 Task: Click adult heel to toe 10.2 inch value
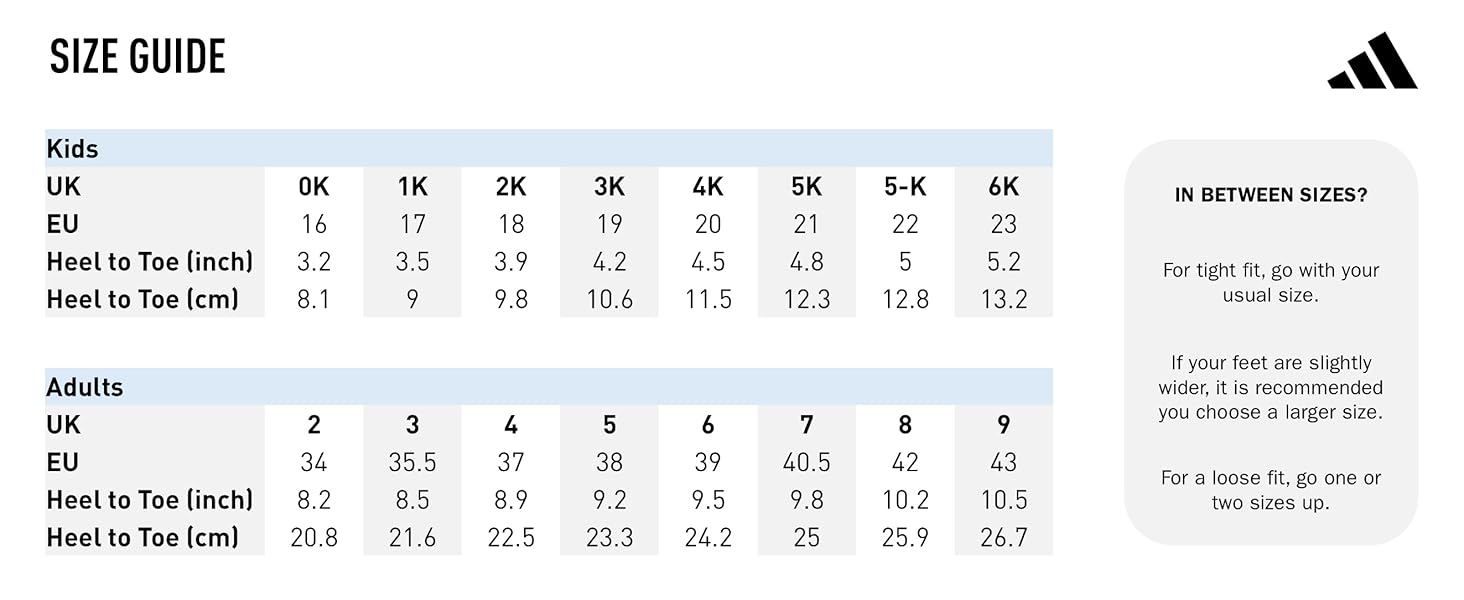tap(905, 500)
